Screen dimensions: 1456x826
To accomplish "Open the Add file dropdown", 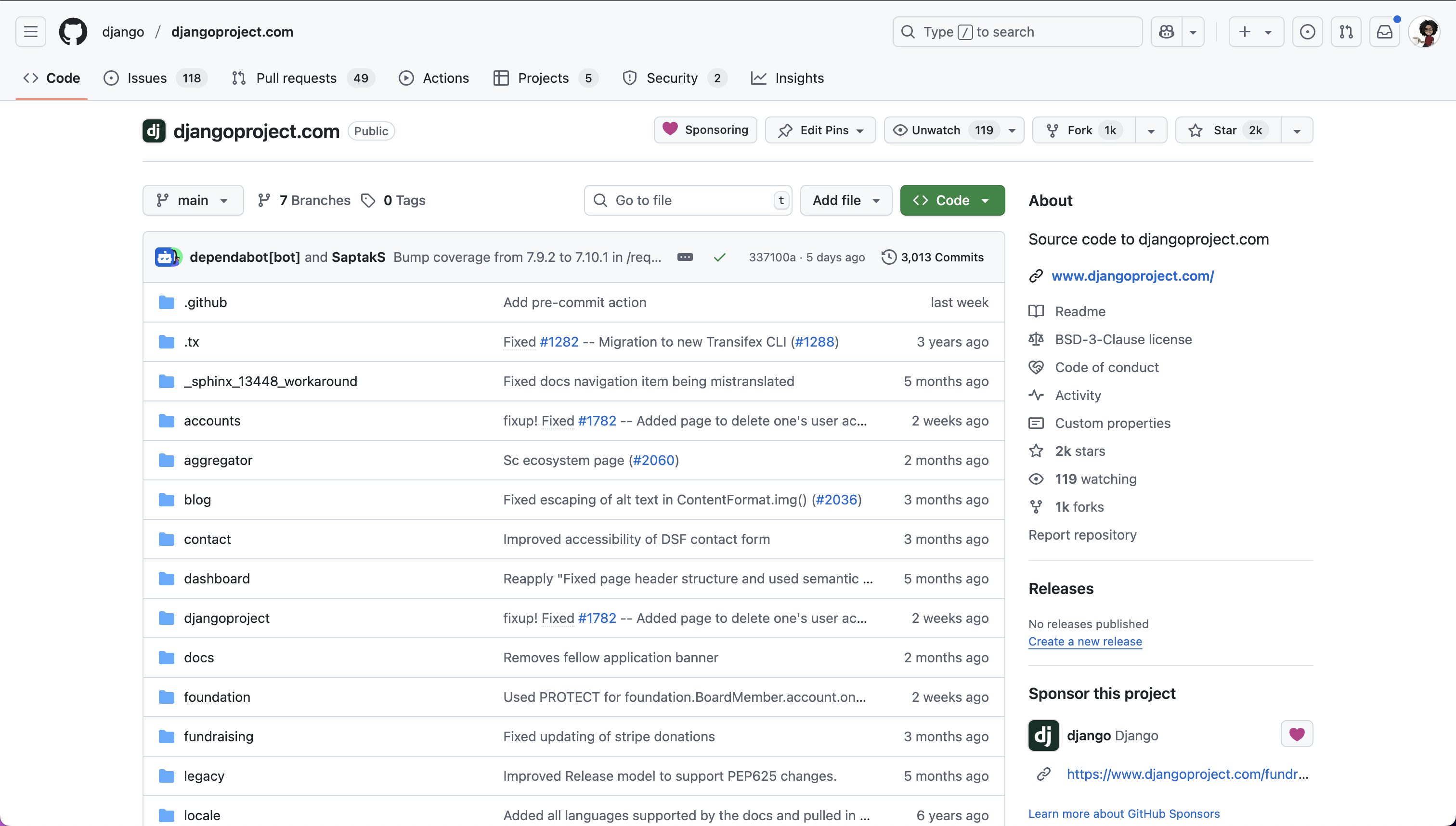I will [846, 200].
